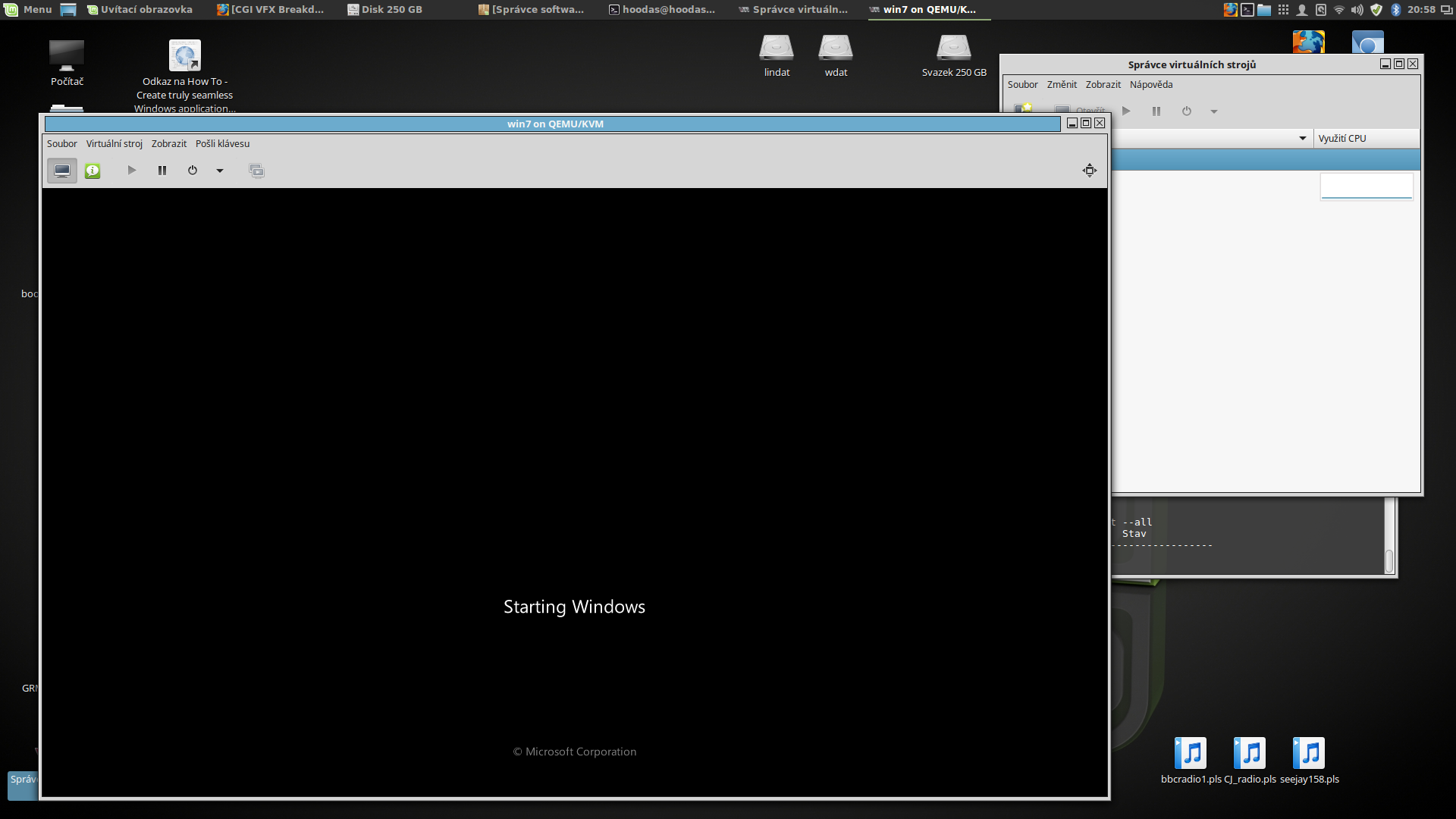Switch win7 console to fullscreen mode
Image resolution: width=1456 pixels, height=819 pixels.
click(x=1090, y=171)
